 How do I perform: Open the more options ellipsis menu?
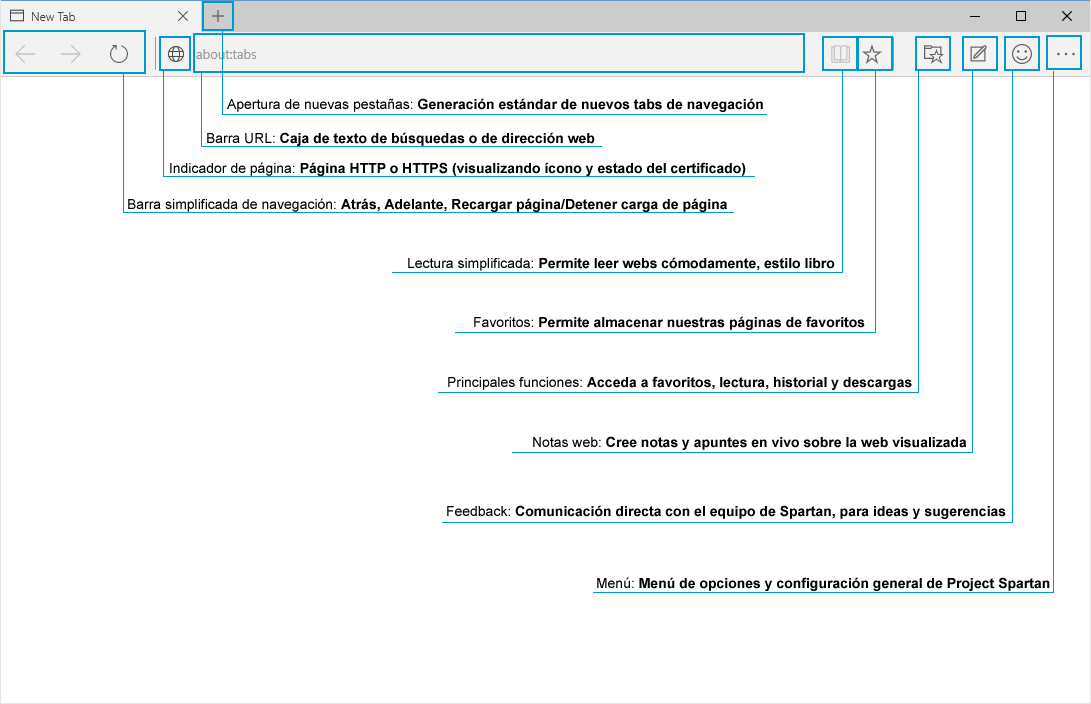1065,54
